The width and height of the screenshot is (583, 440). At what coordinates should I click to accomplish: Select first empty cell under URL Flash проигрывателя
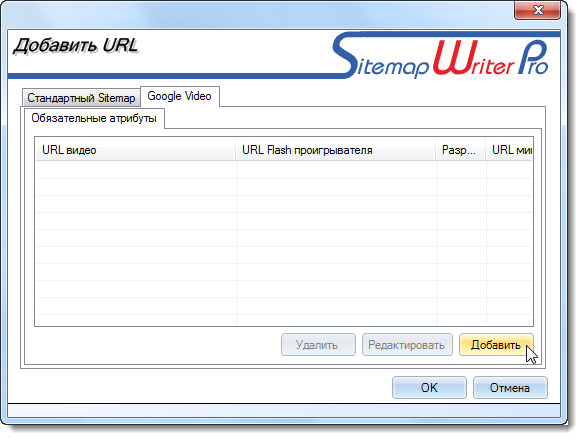(336, 170)
